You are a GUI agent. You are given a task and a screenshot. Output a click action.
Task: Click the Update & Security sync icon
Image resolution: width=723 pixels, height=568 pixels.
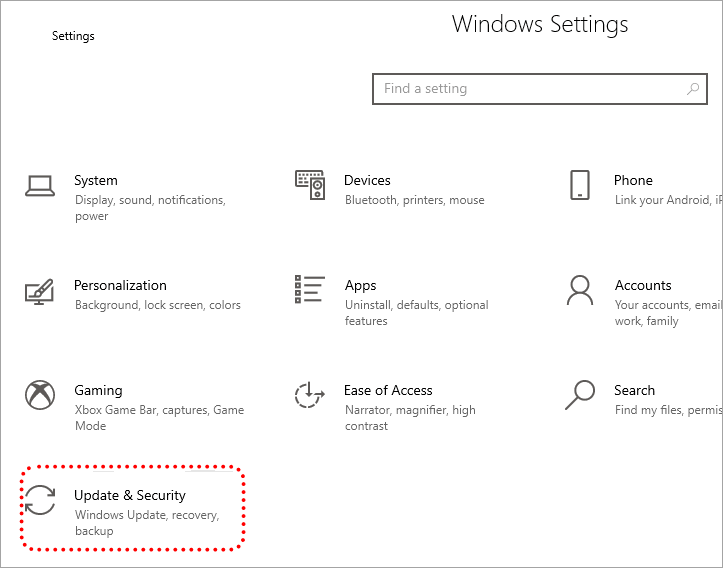(40, 500)
